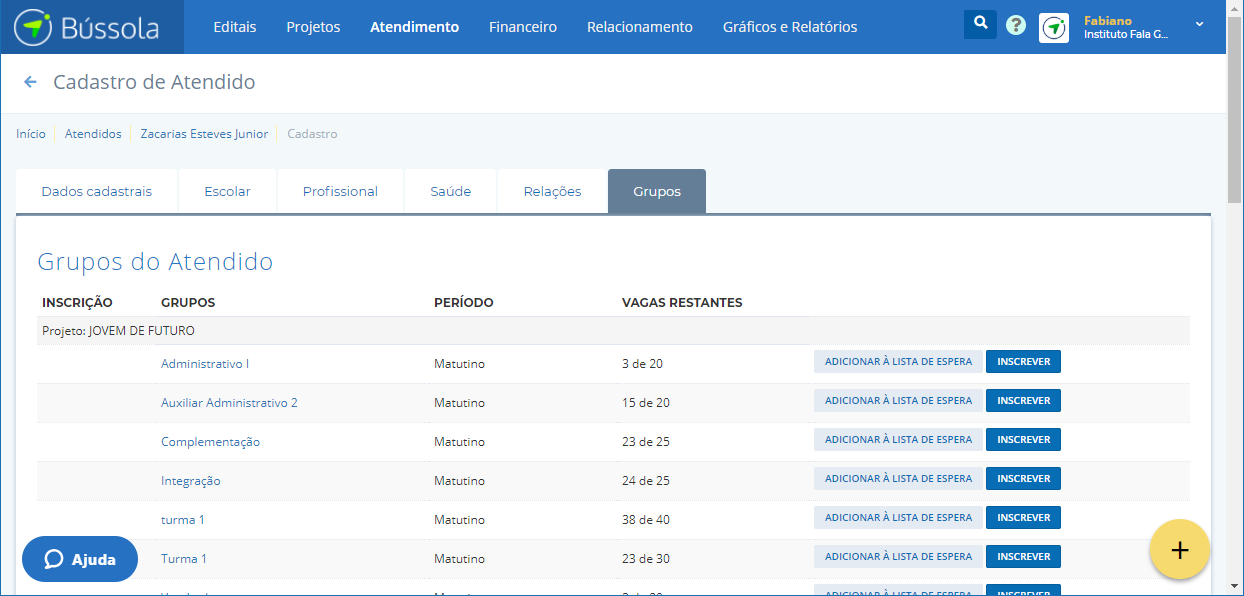Open the search magnifier icon
Image resolution: width=1244 pixels, height=596 pixels.
[x=980, y=24]
